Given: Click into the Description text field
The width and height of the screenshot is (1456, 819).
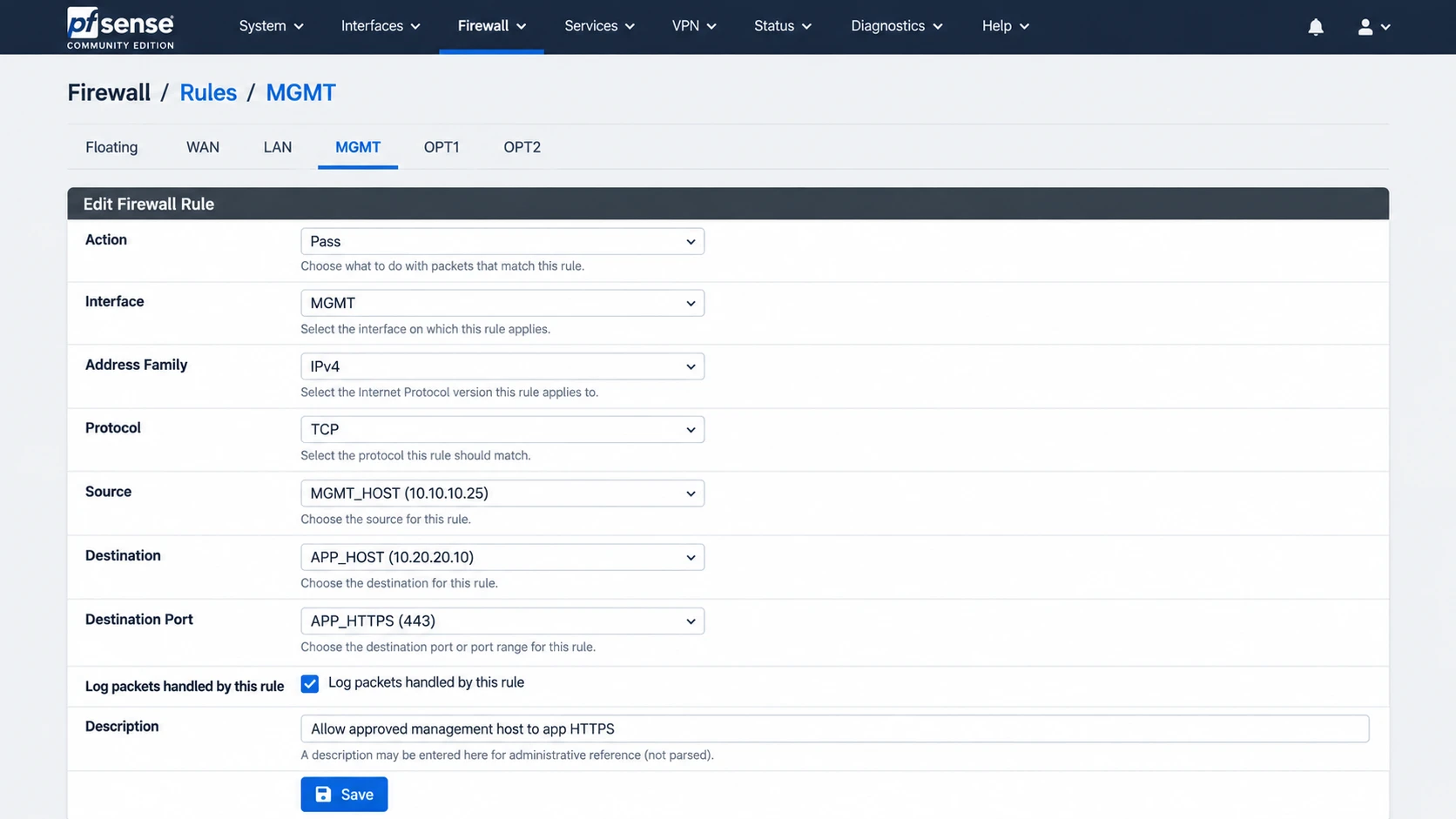Looking at the screenshot, I should coord(835,728).
